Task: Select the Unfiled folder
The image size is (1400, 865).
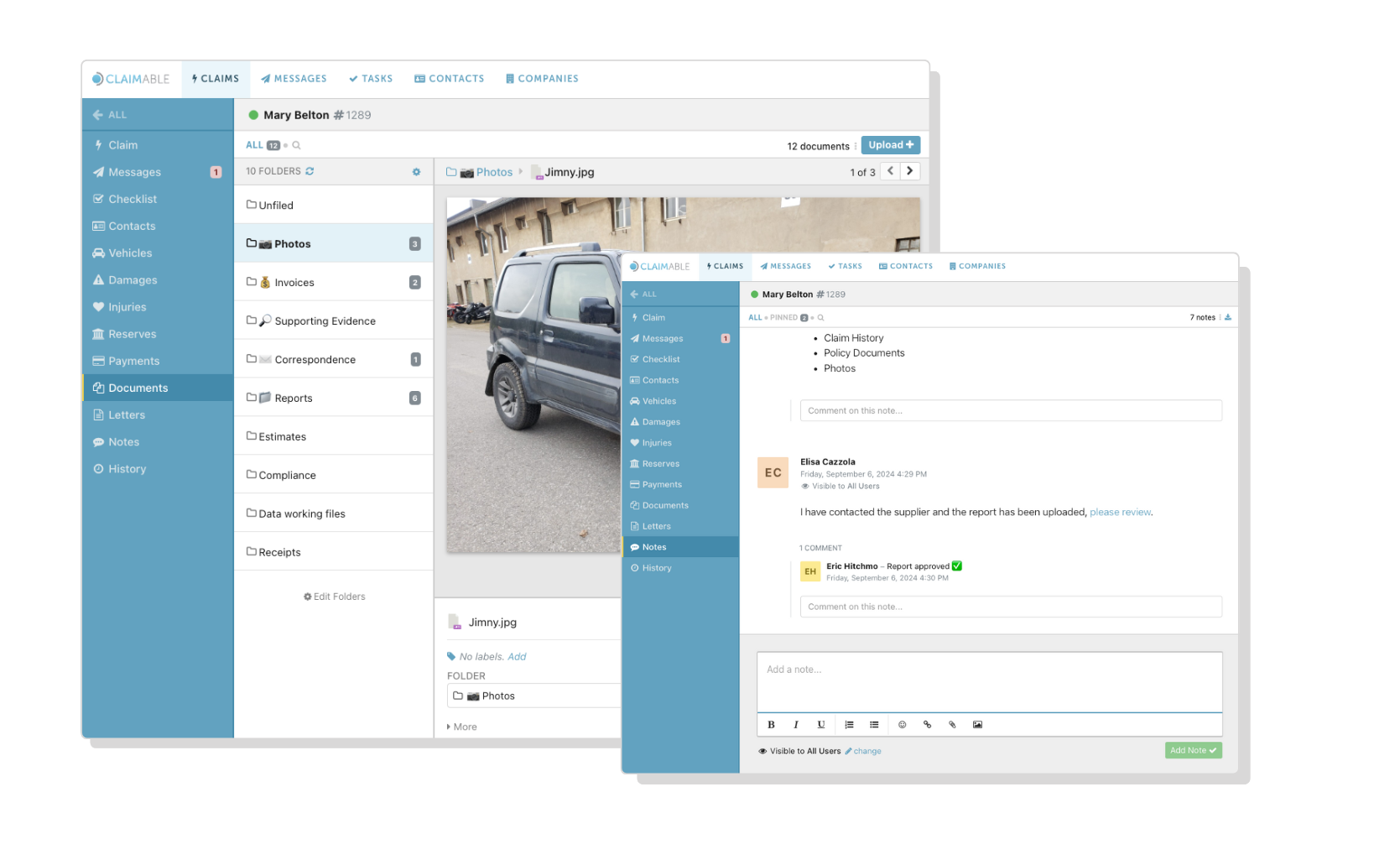Action: coord(334,205)
